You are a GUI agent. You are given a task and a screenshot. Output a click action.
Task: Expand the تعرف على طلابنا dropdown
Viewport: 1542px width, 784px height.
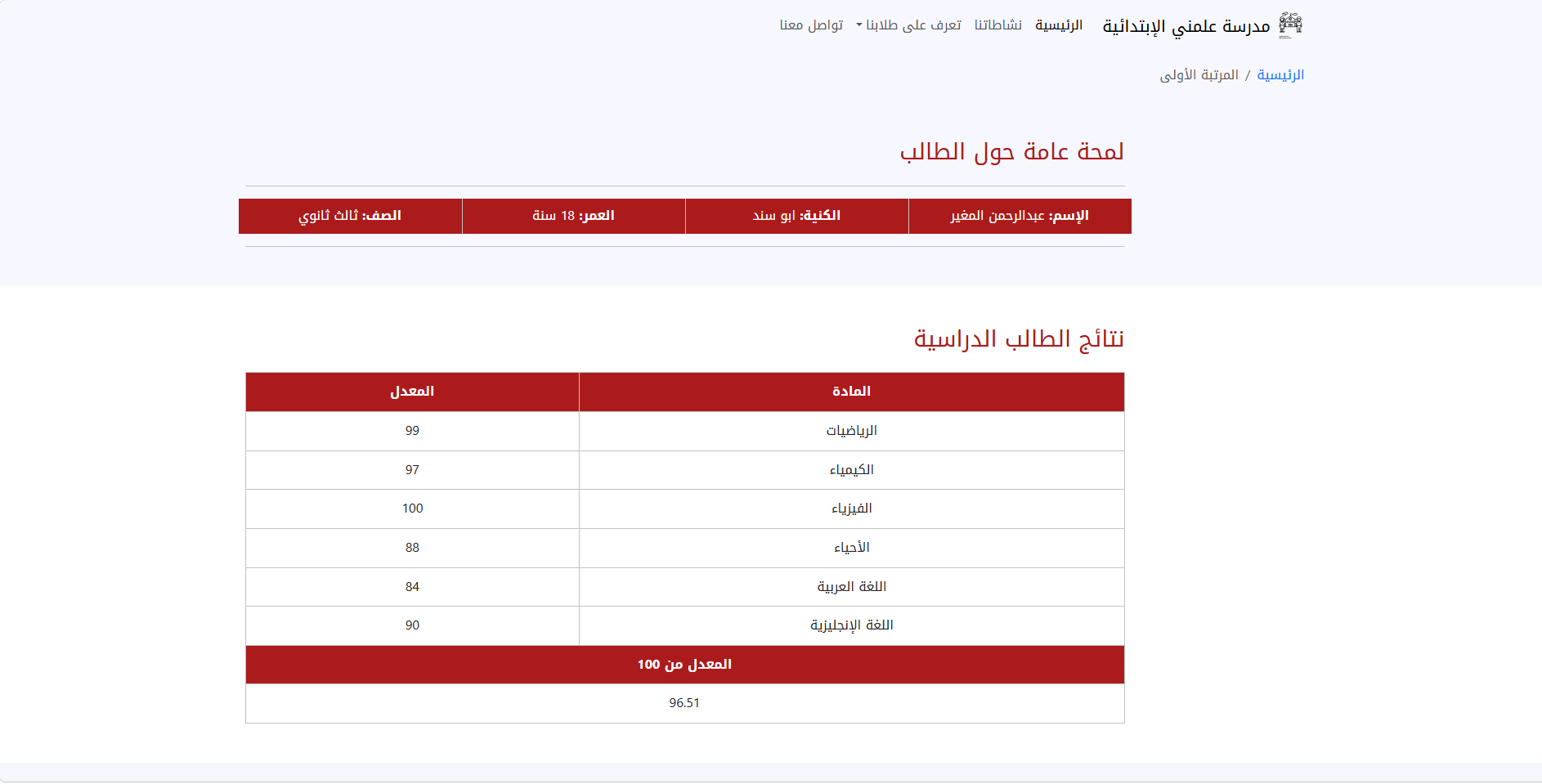pos(908,25)
